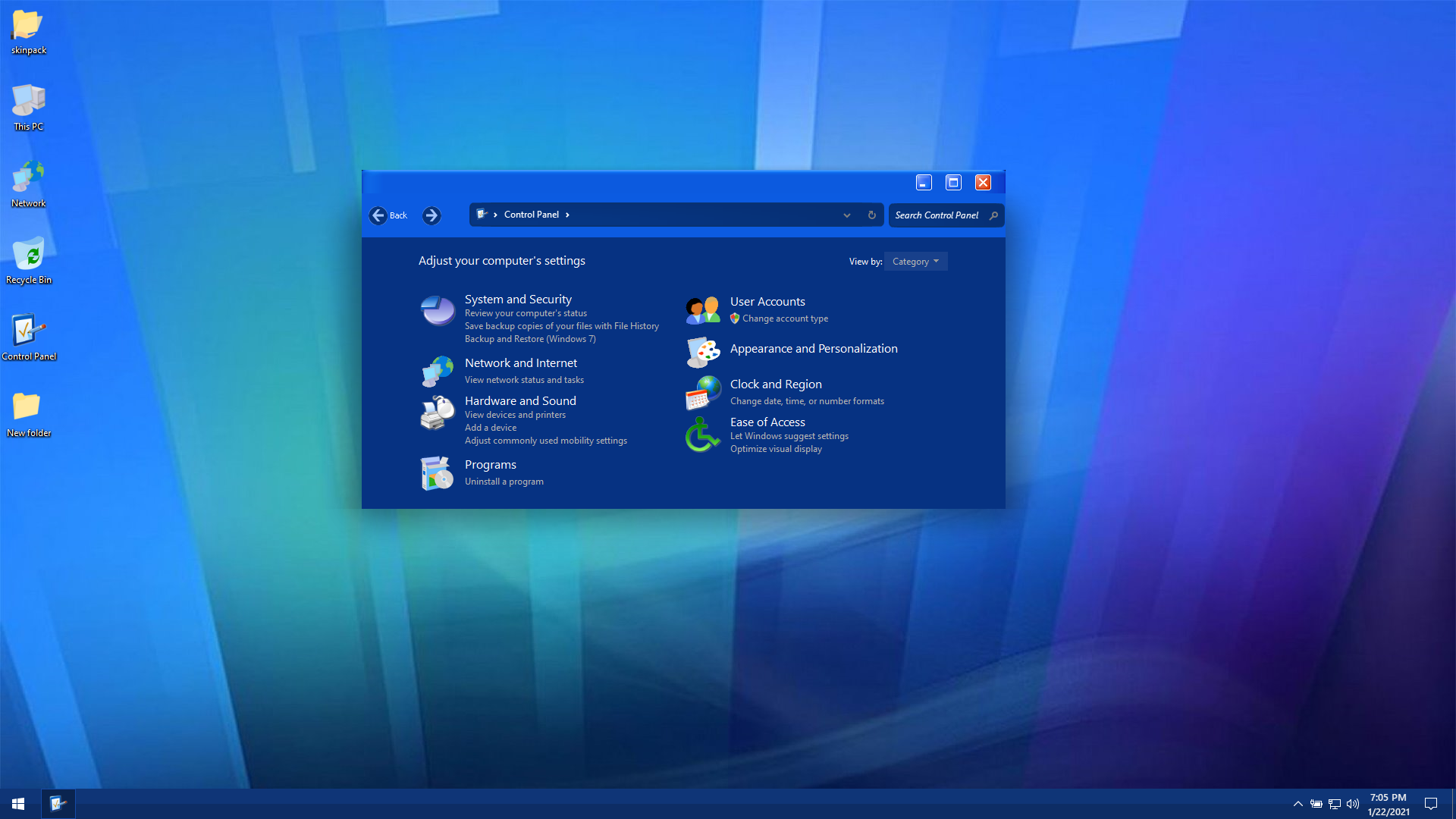Screen dimensions: 1456x819
Task: Click the Search Control Panel field
Action: 937,215
